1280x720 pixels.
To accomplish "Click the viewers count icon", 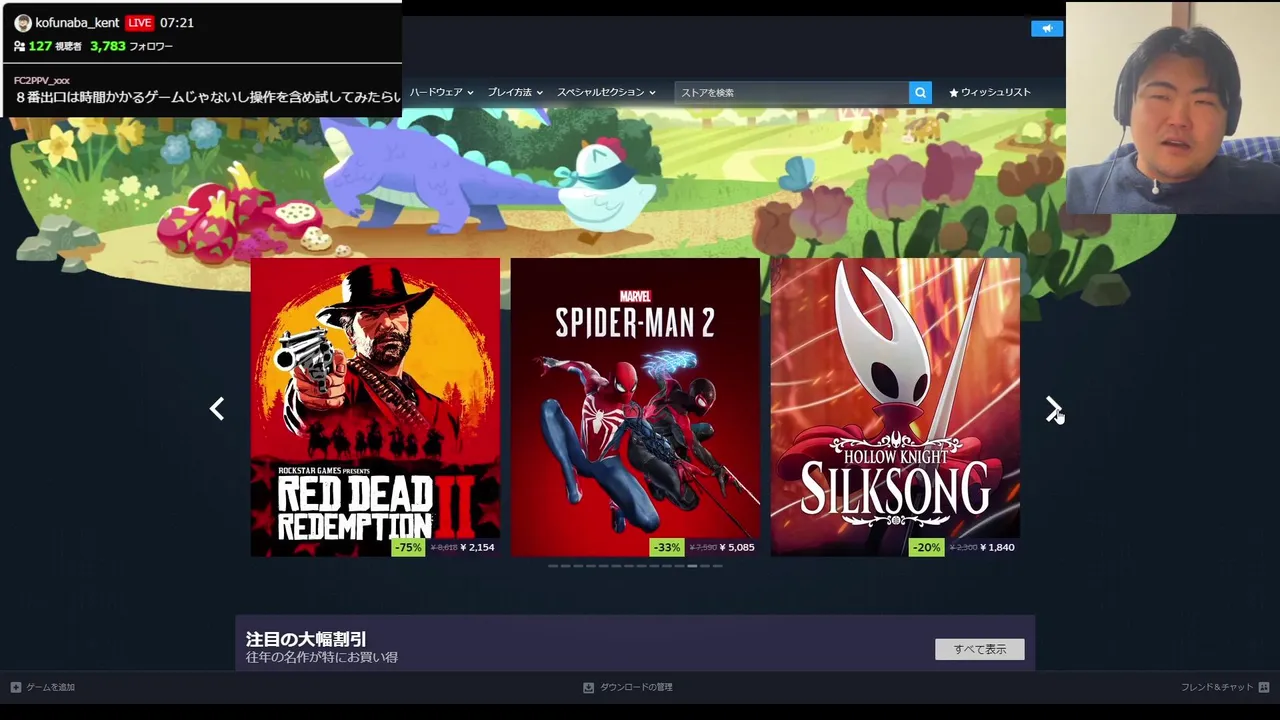I will (19, 46).
